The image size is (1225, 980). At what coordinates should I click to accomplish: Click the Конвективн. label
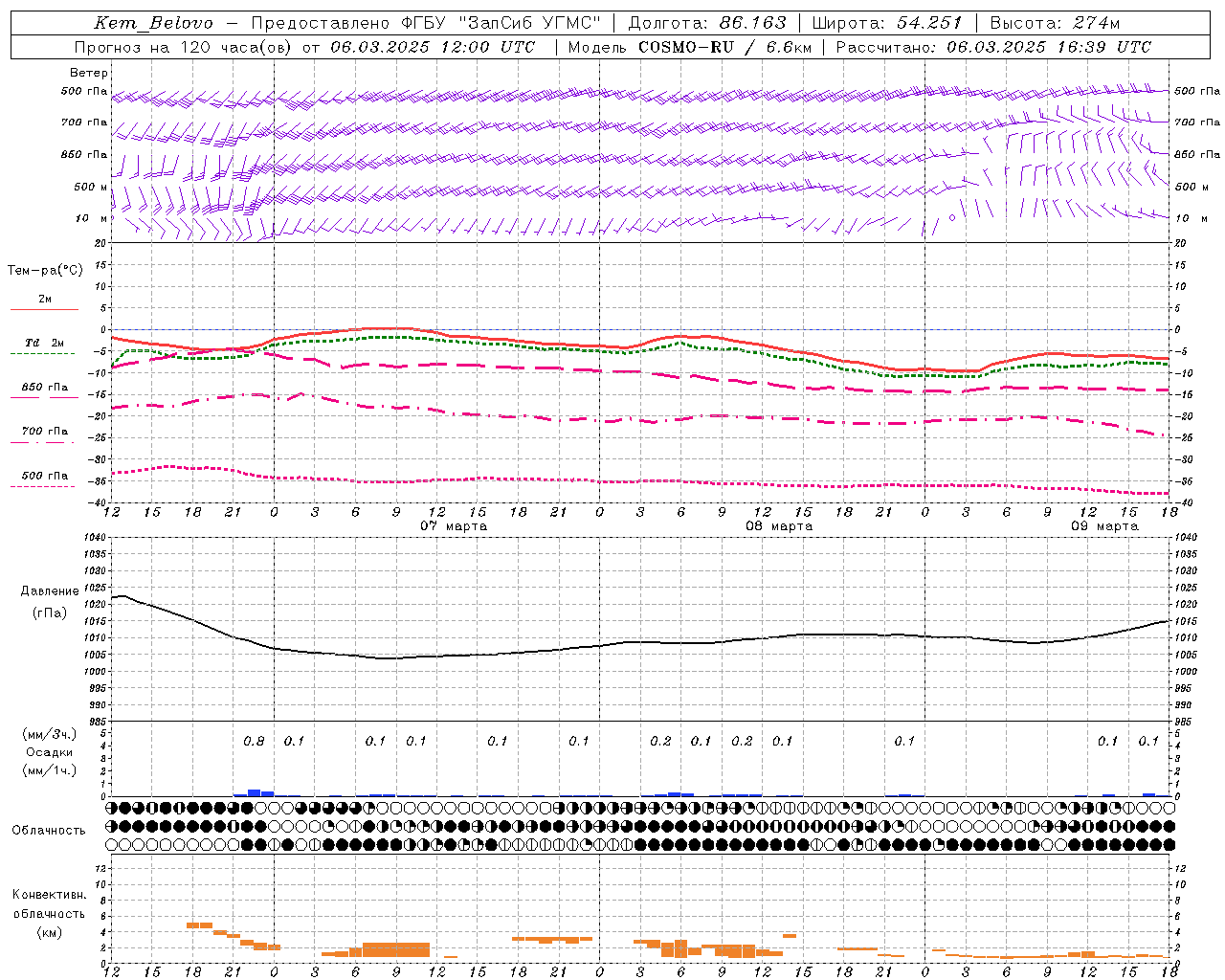pos(49,895)
